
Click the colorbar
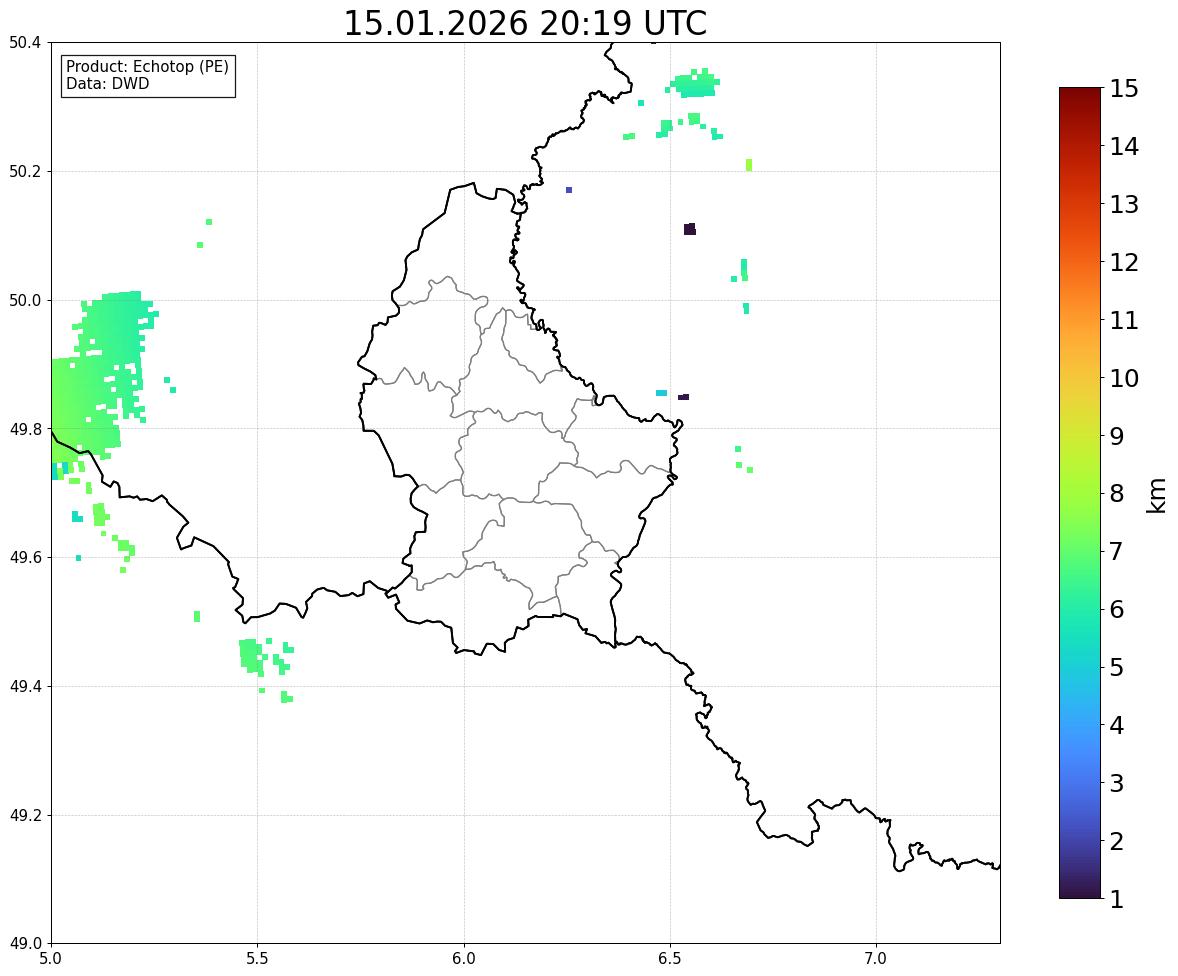pos(1080,493)
